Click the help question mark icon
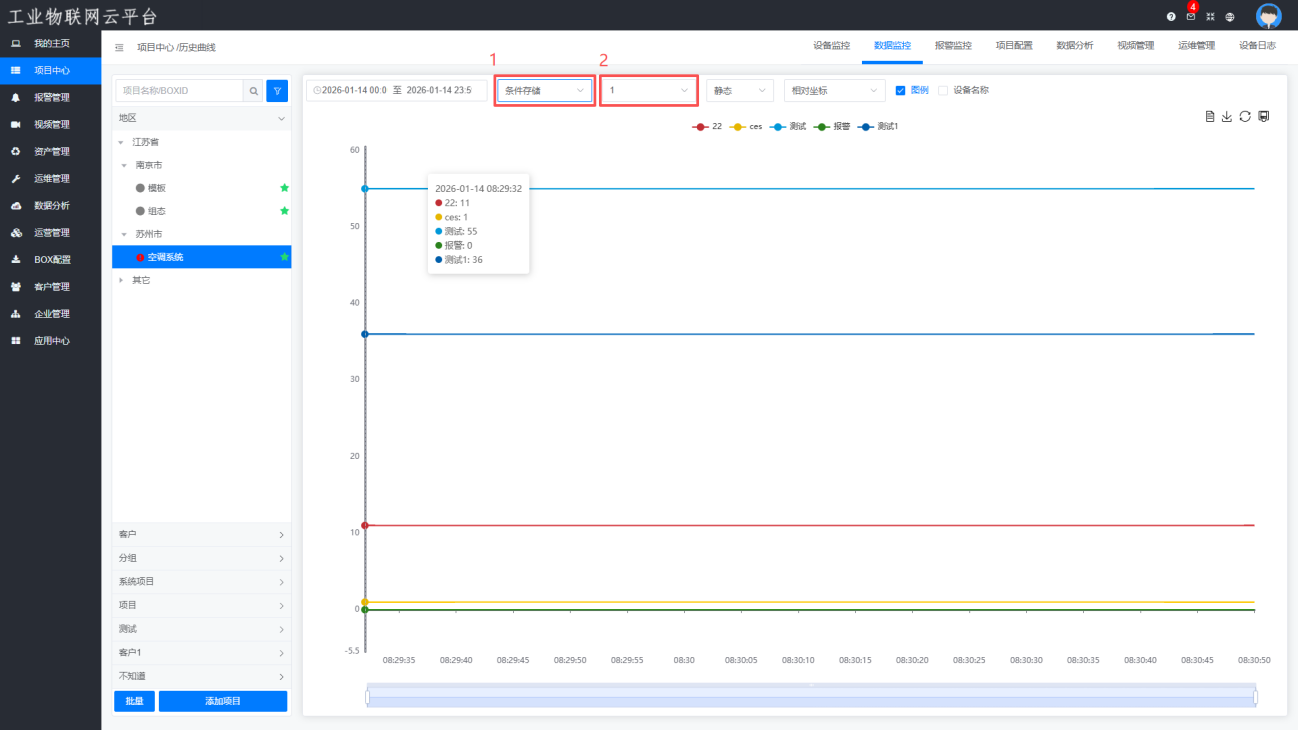This screenshot has width=1298, height=730. coord(1171,17)
